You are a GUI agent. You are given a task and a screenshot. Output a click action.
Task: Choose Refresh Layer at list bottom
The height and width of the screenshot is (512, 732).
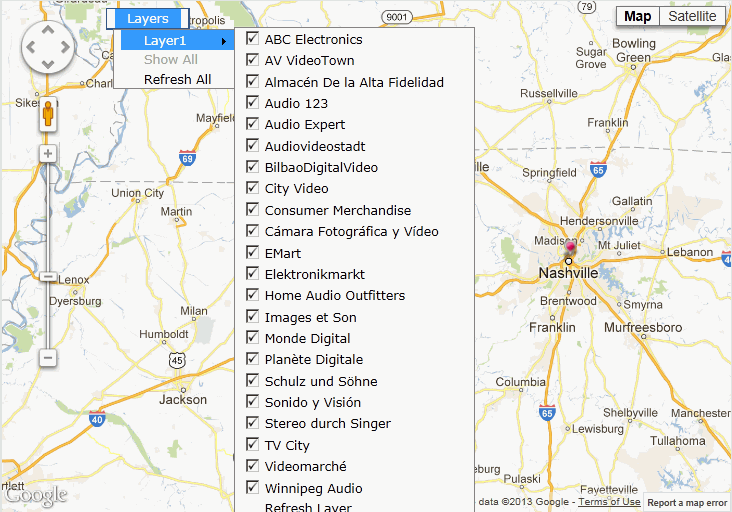pos(308,507)
